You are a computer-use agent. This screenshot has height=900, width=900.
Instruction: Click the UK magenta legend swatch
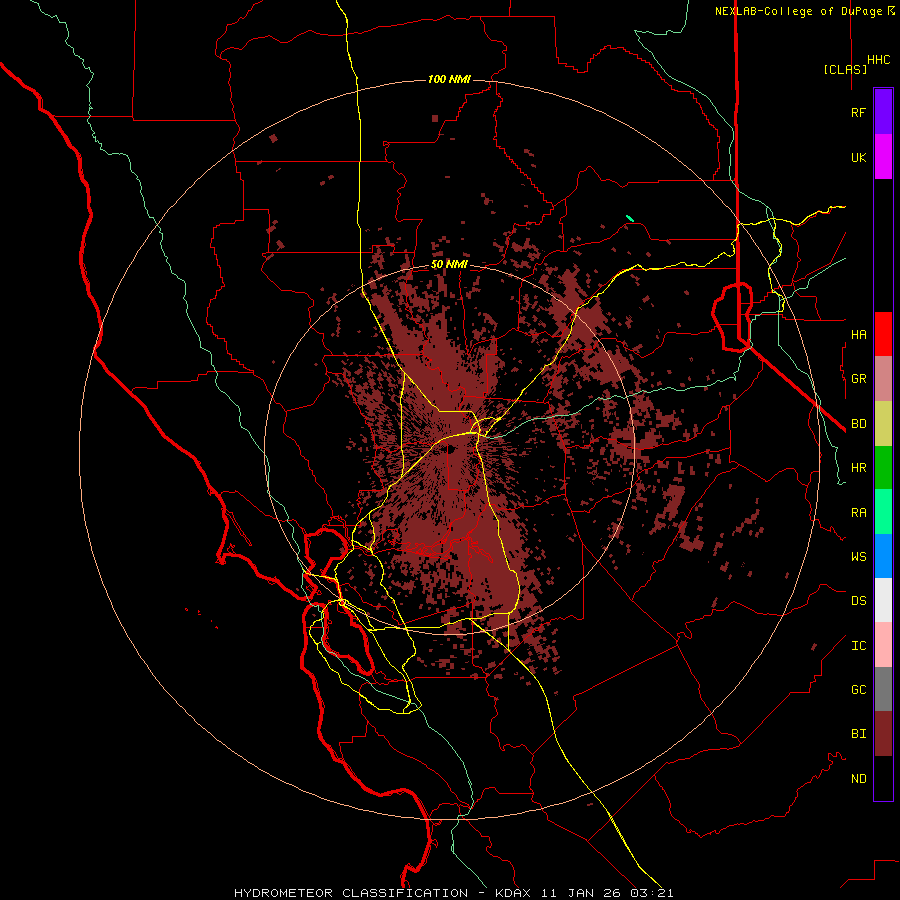point(883,157)
